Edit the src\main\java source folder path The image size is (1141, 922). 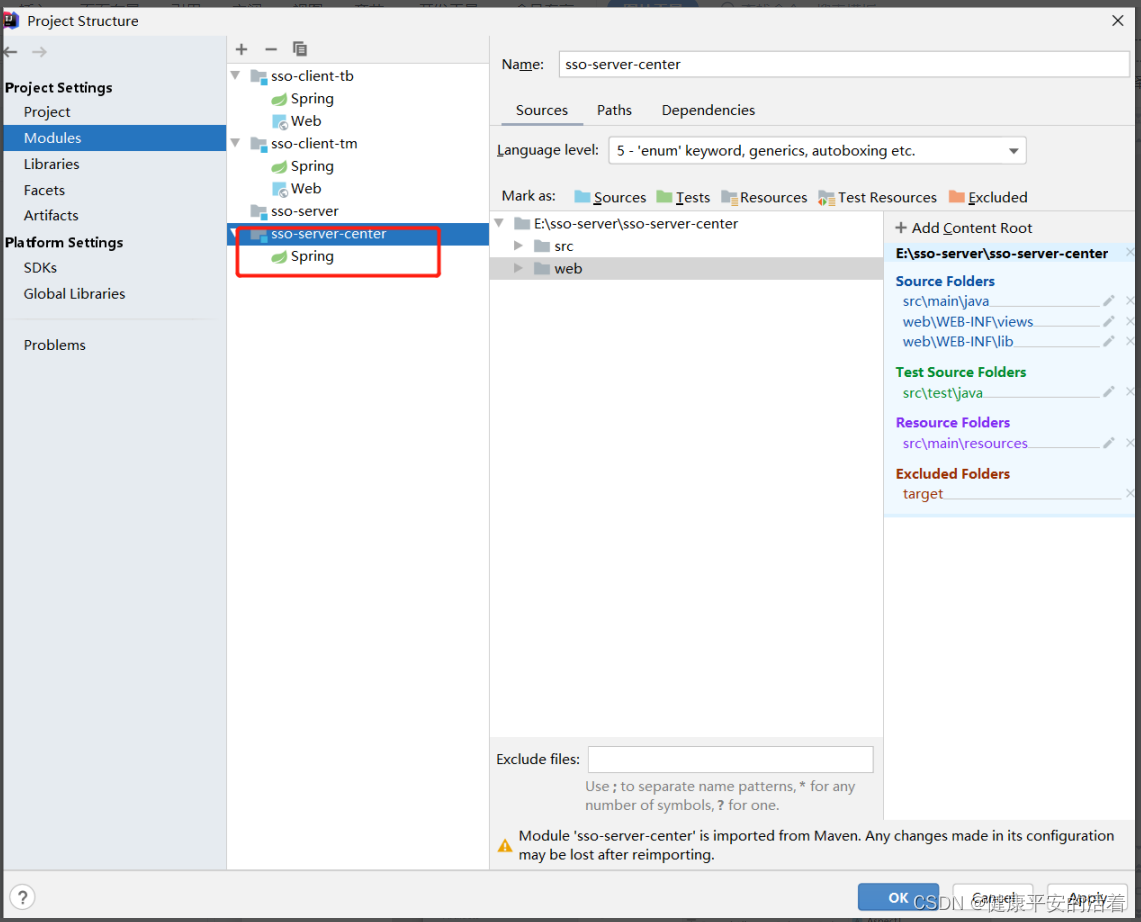pos(1108,301)
